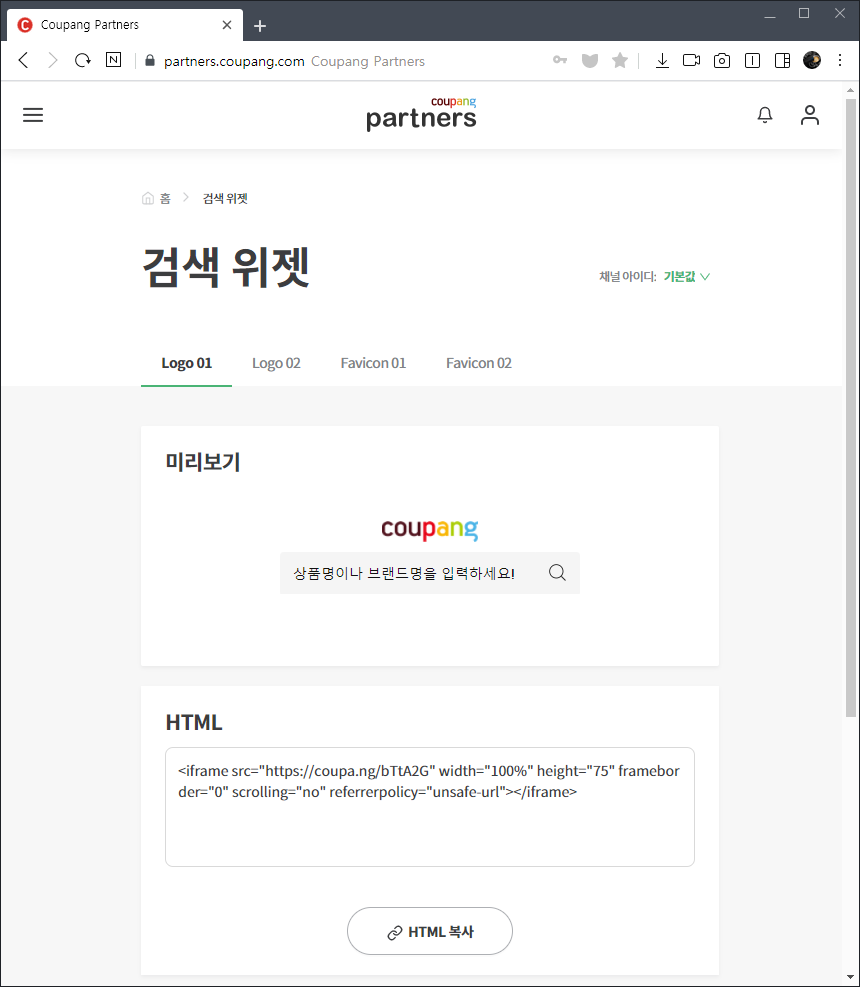This screenshot has height=987, width=860.
Task: Open browser three-dot menu
Action: pos(840,60)
